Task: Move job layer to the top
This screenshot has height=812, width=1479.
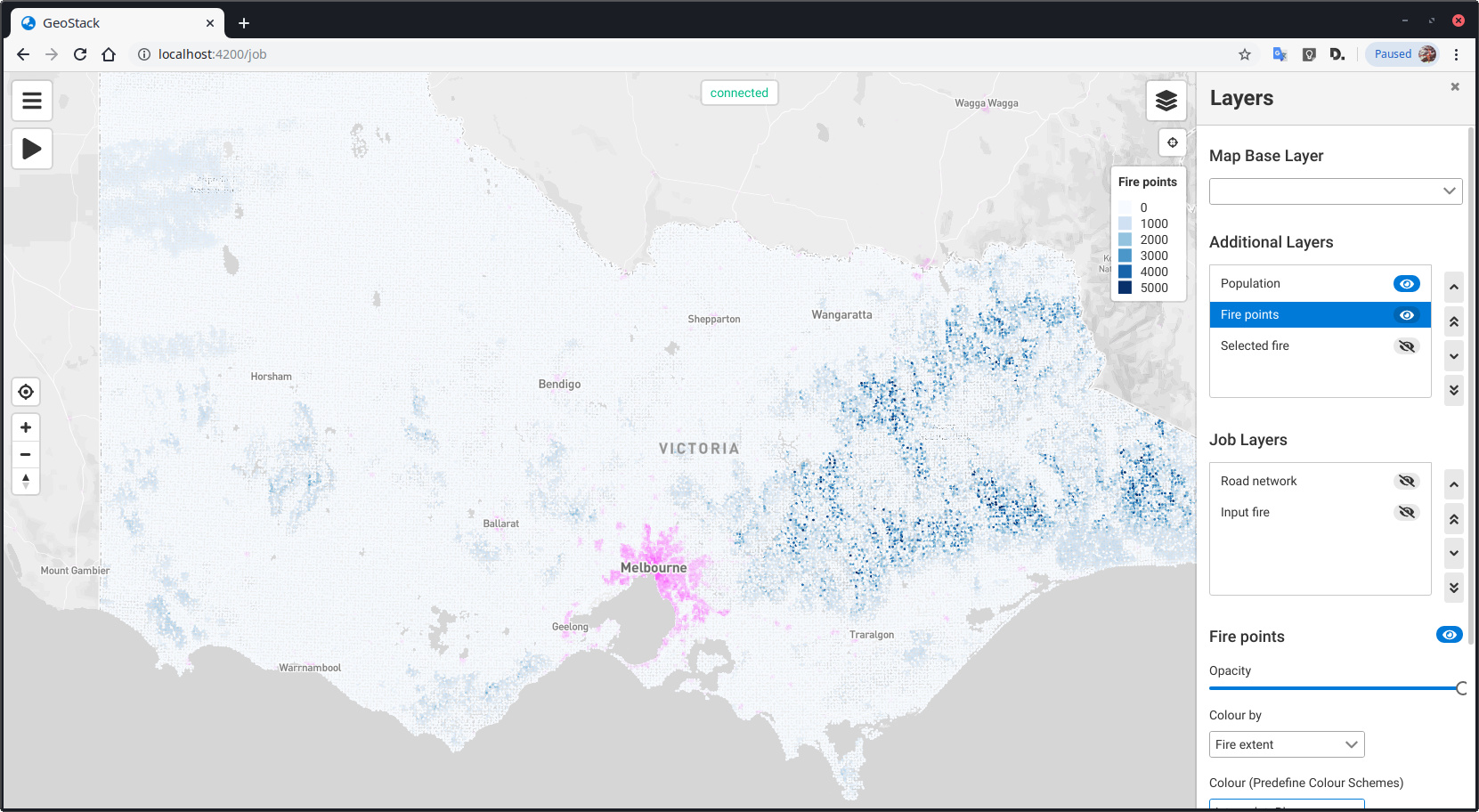Action: point(1454,519)
